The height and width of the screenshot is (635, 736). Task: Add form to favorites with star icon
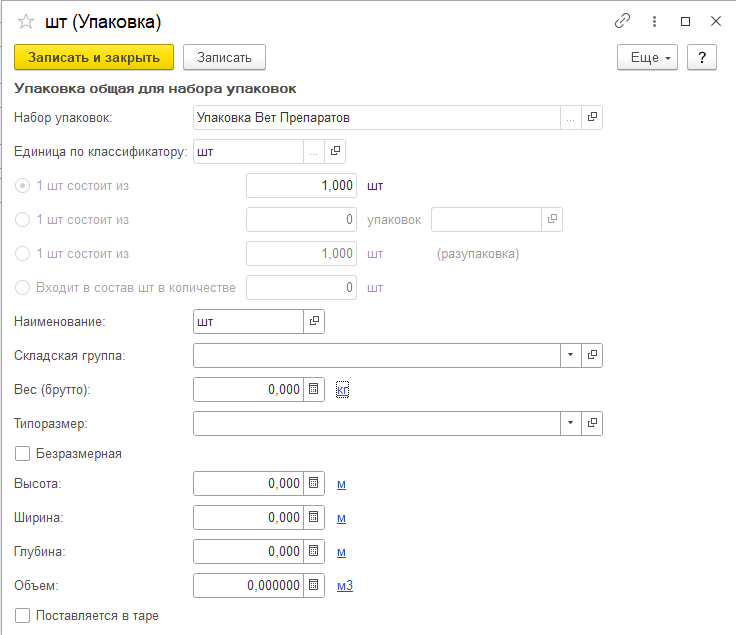pos(26,21)
